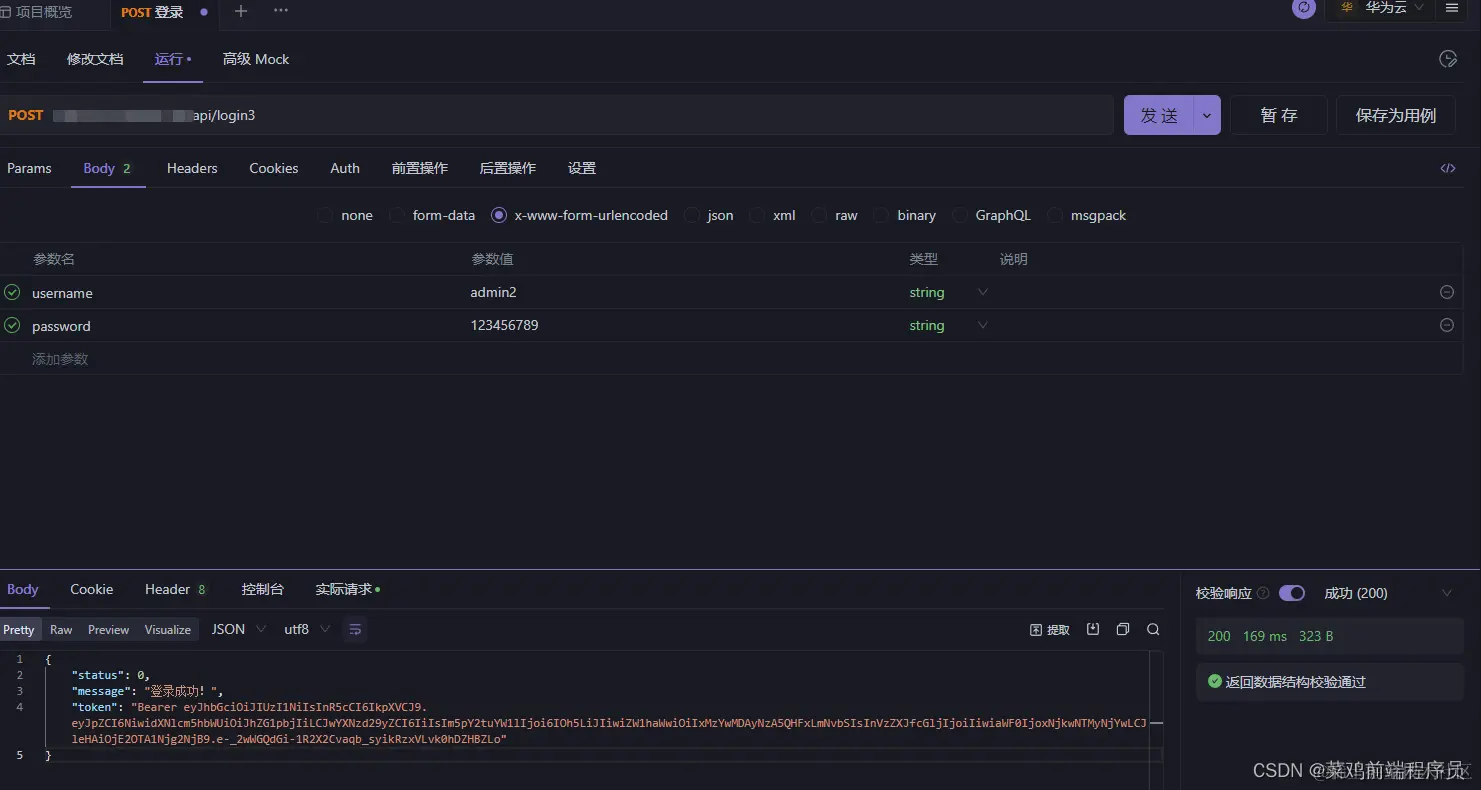Download the response body
The height and width of the screenshot is (790, 1481).
[x=1093, y=629]
